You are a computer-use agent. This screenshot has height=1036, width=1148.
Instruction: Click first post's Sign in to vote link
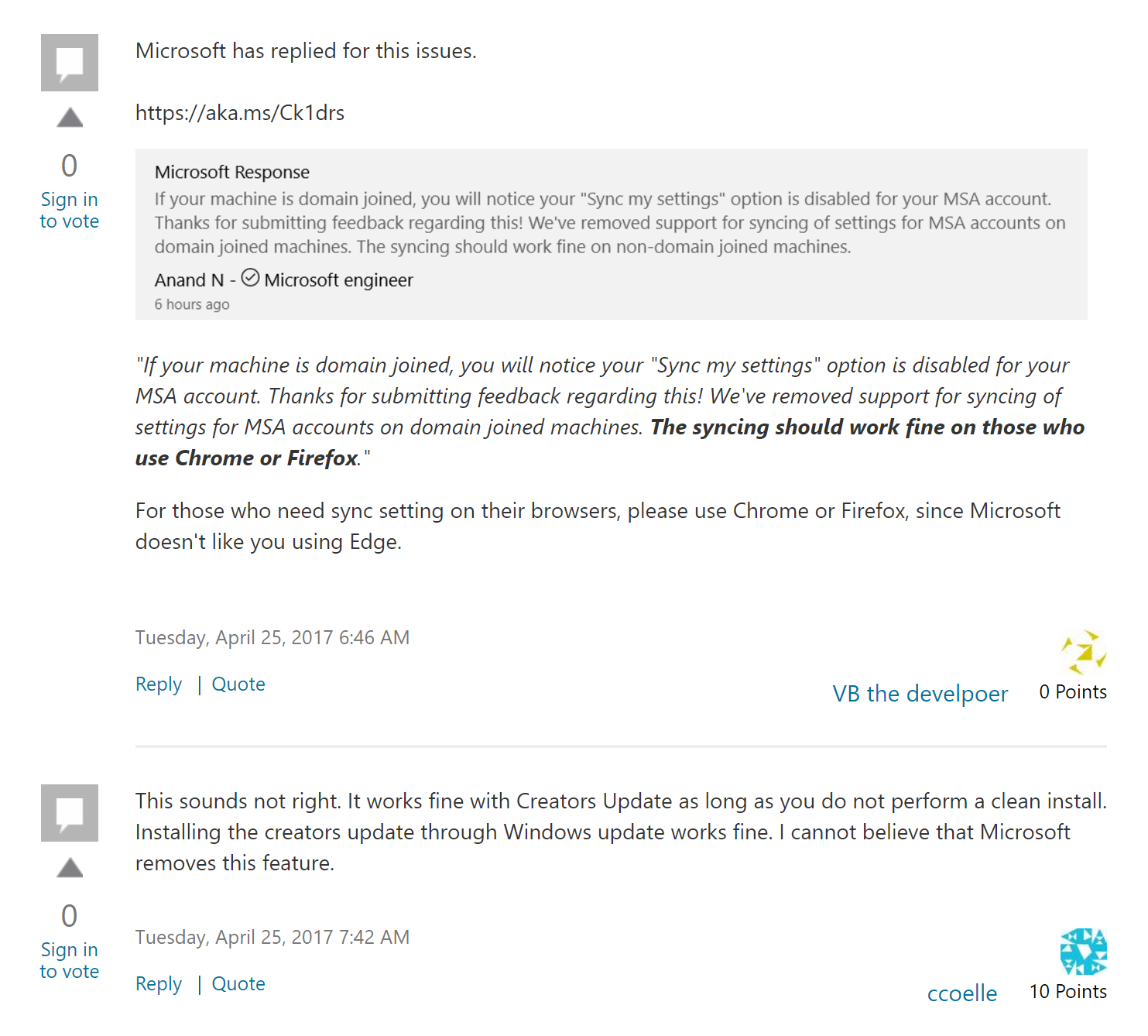[x=70, y=210]
